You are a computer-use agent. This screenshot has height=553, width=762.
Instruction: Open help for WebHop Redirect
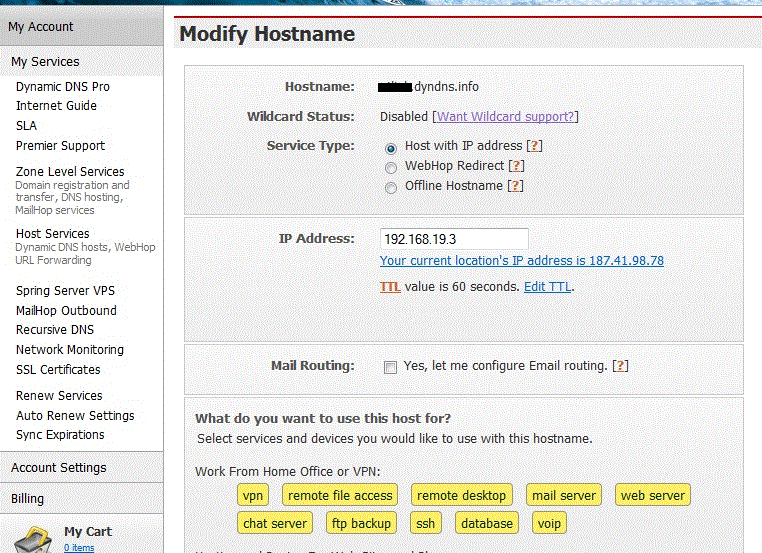pyautogui.click(x=517, y=166)
